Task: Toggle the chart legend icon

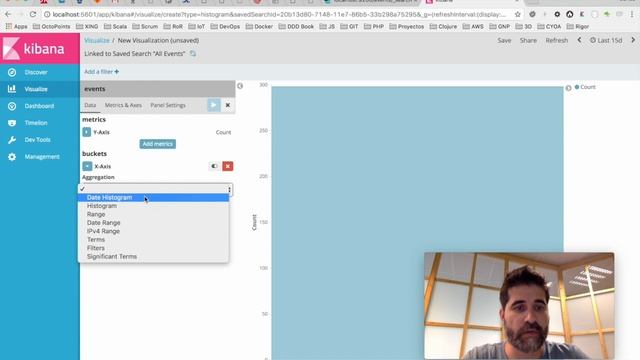Action: pos(569,88)
